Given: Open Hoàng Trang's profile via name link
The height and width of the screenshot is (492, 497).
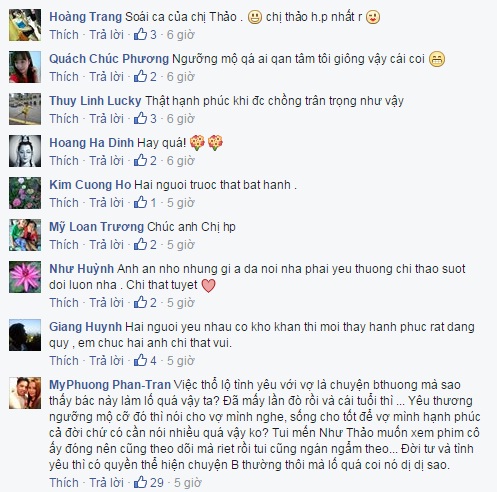Looking at the screenshot, I should (x=85, y=17).
